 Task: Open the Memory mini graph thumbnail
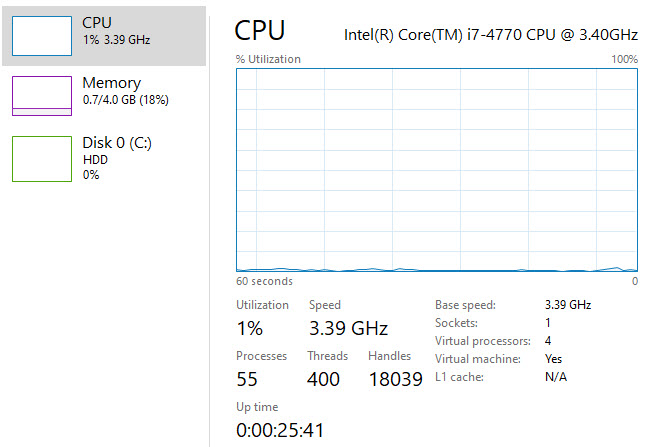(x=41, y=97)
